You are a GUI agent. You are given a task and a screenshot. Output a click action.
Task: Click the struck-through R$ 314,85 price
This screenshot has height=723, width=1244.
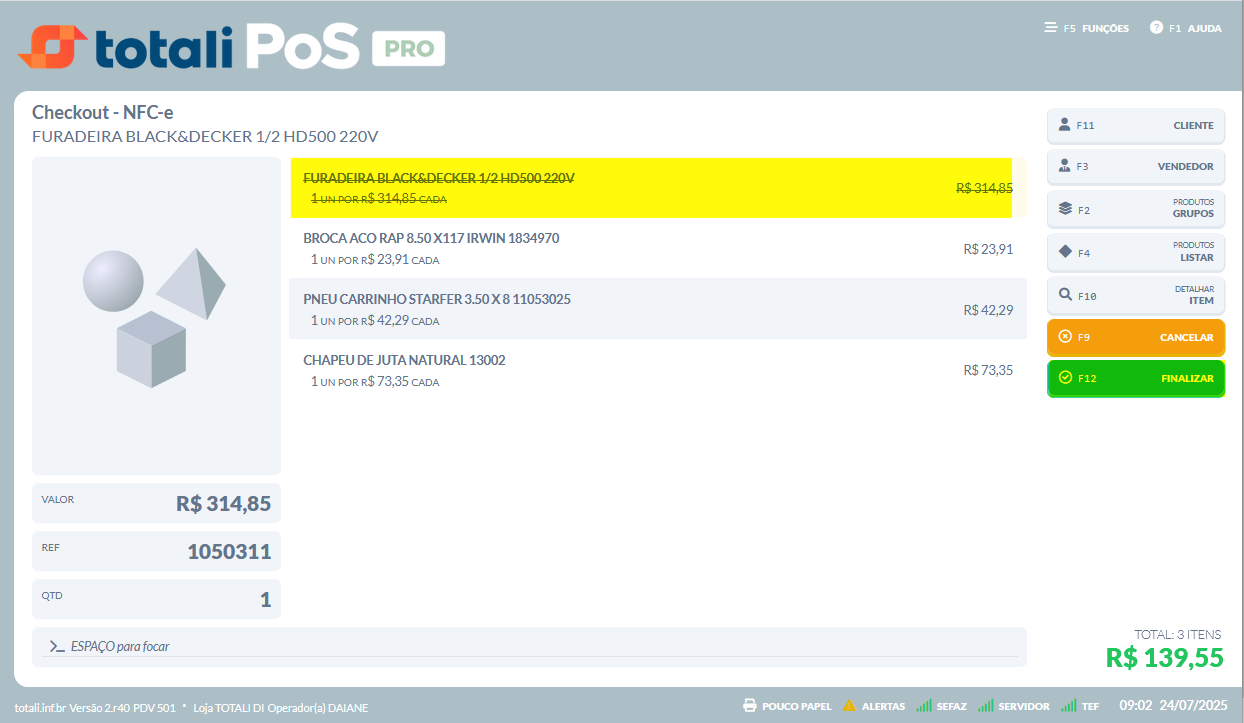click(x=985, y=188)
